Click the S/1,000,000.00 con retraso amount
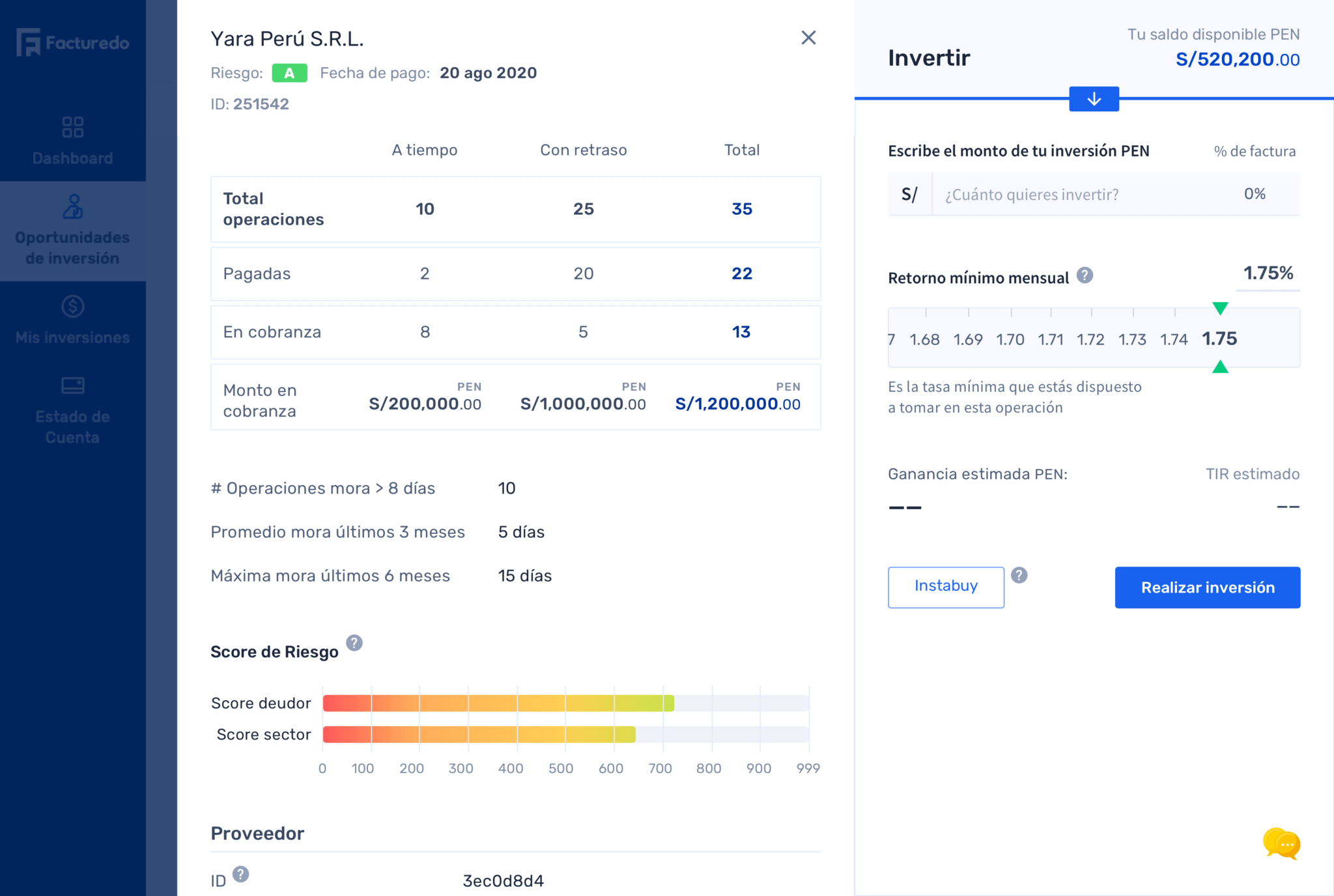1334x896 pixels. click(x=583, y=404)
